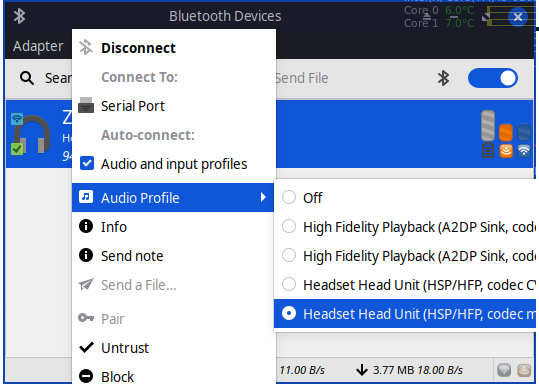Screen dimensions: 539x387
Task: Click the grey striped level bar in device row
Action: tap(488, 125)
